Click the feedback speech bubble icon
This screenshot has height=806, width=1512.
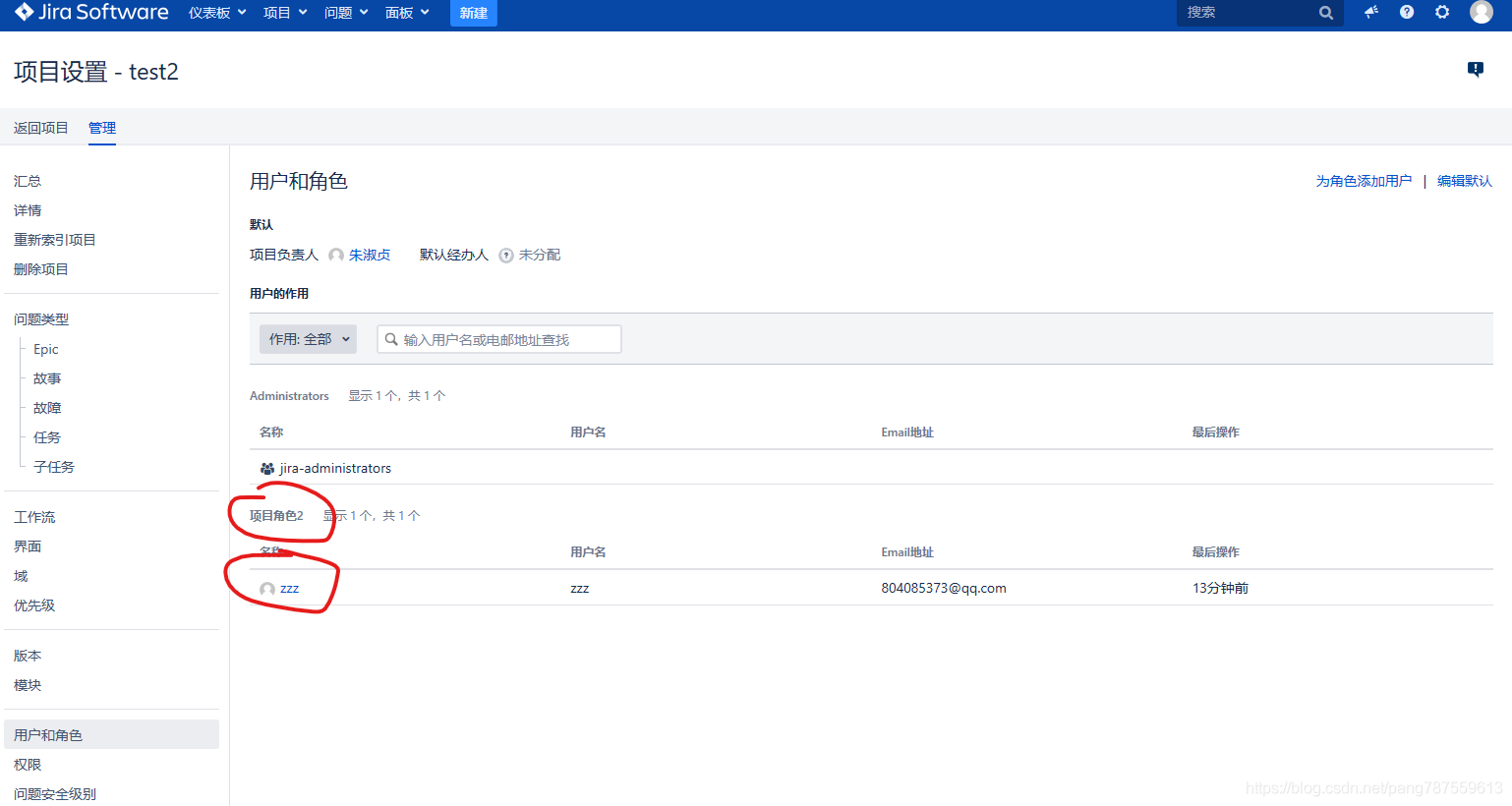pos(1476,69)
